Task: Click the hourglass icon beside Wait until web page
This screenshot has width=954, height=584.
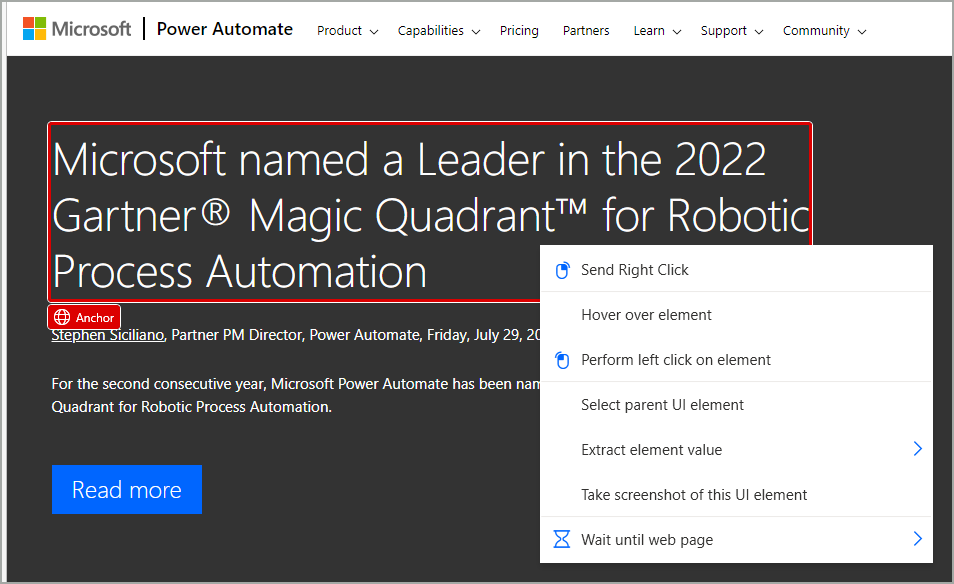Action: [562, 540]
